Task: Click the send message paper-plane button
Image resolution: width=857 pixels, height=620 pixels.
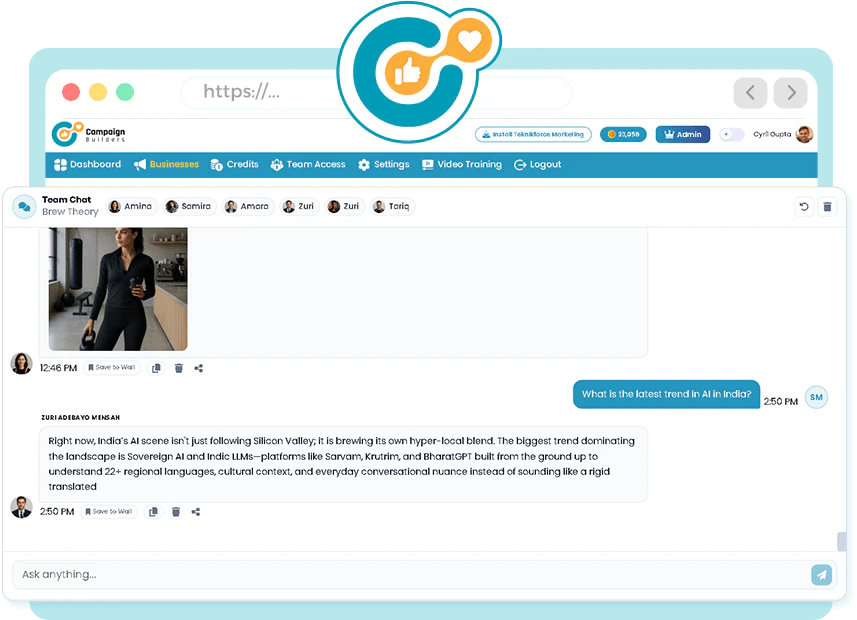Action: 821,575
